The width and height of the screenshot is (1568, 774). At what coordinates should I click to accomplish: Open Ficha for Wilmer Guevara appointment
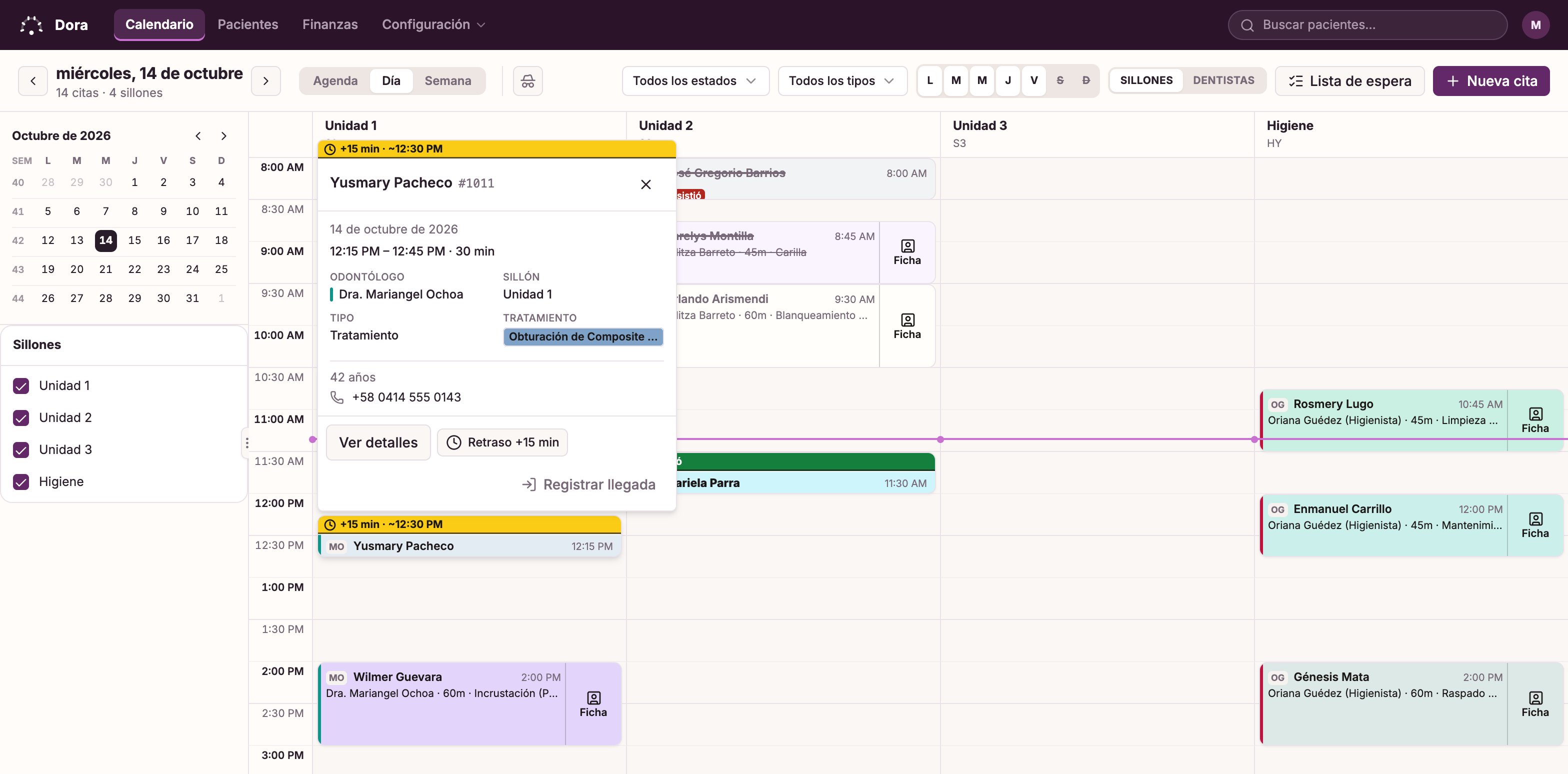pos(593,704)
